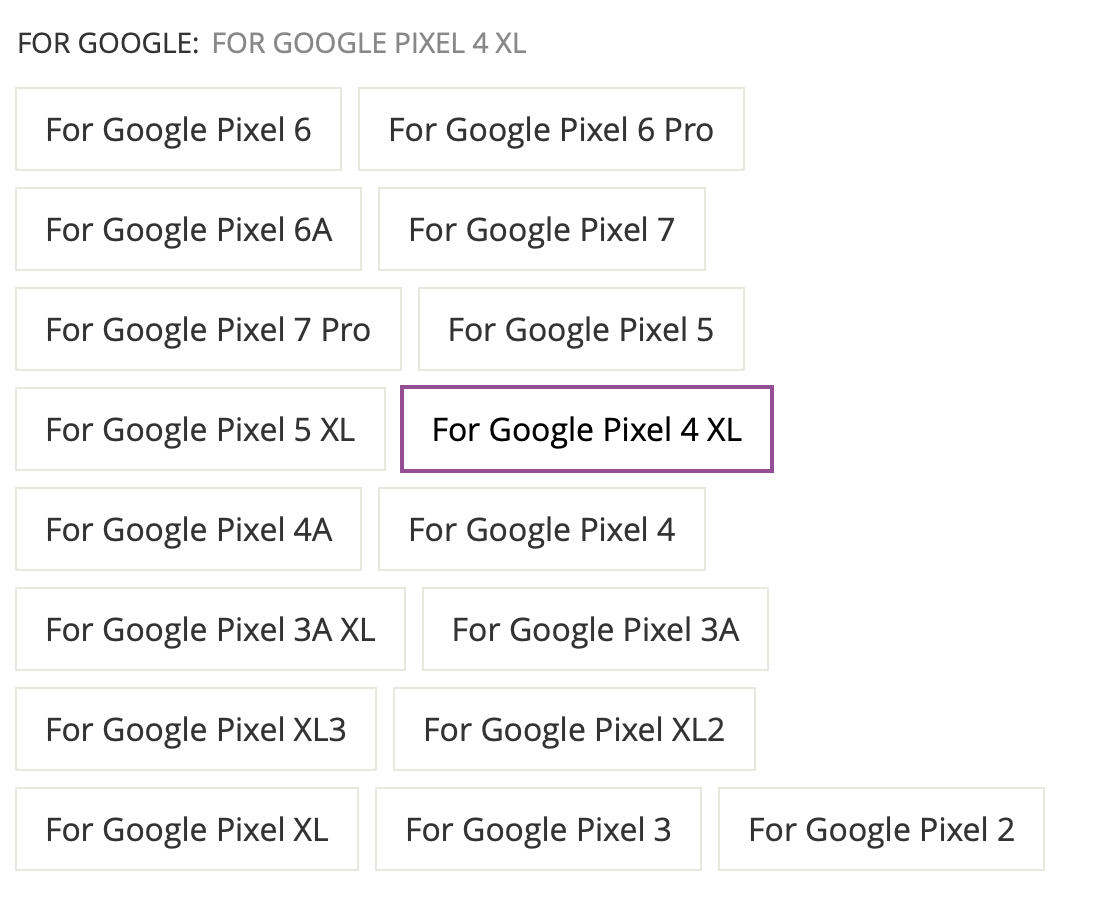Pick the For Google Pixel 6A option
Image resolution: width=1102 pixels, height=910 pixels.
pyautogui.click(x=188, y=230)
